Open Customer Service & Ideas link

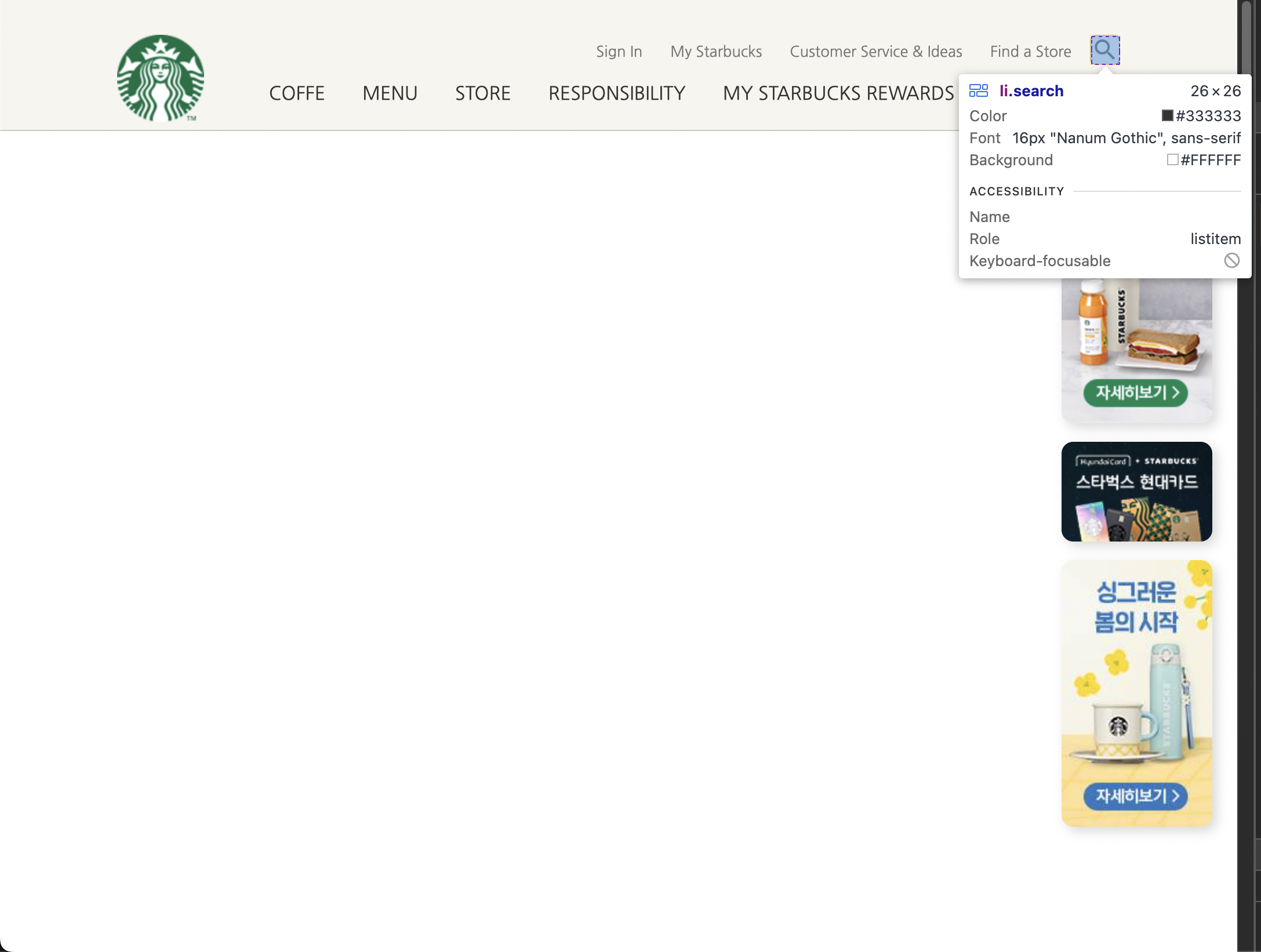[875, 52]
